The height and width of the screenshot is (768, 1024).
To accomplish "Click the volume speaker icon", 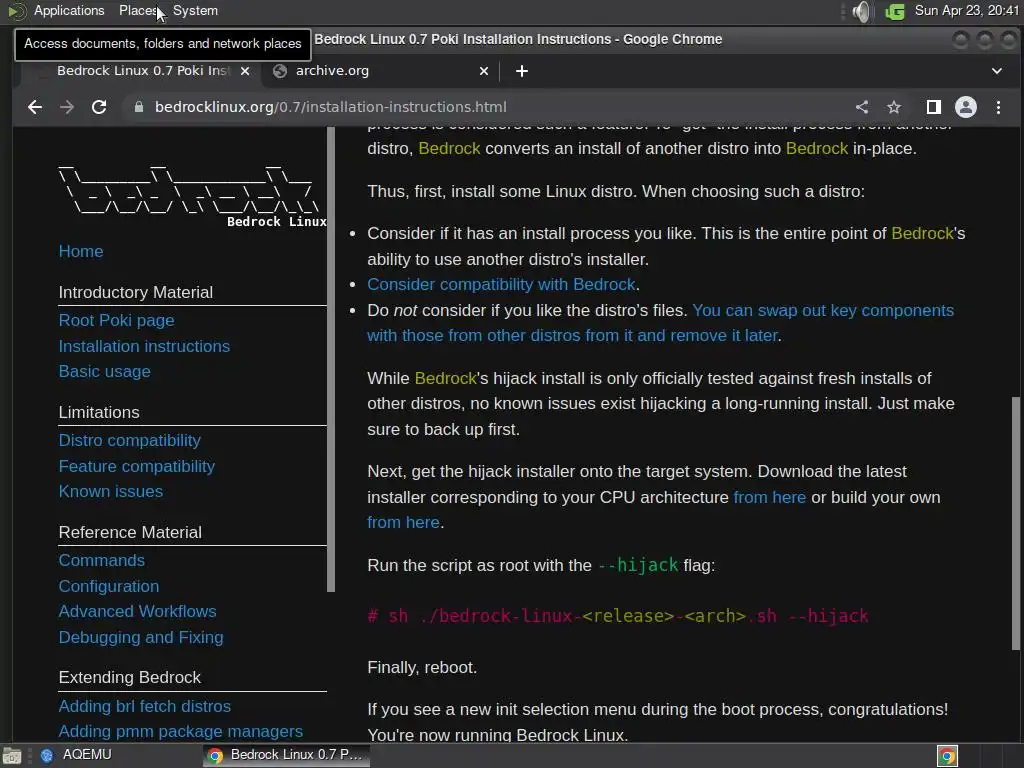I will tap(861, 11).
